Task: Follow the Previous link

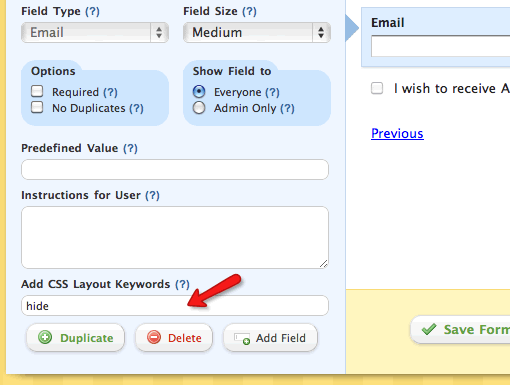Action: tap(397, 134)
